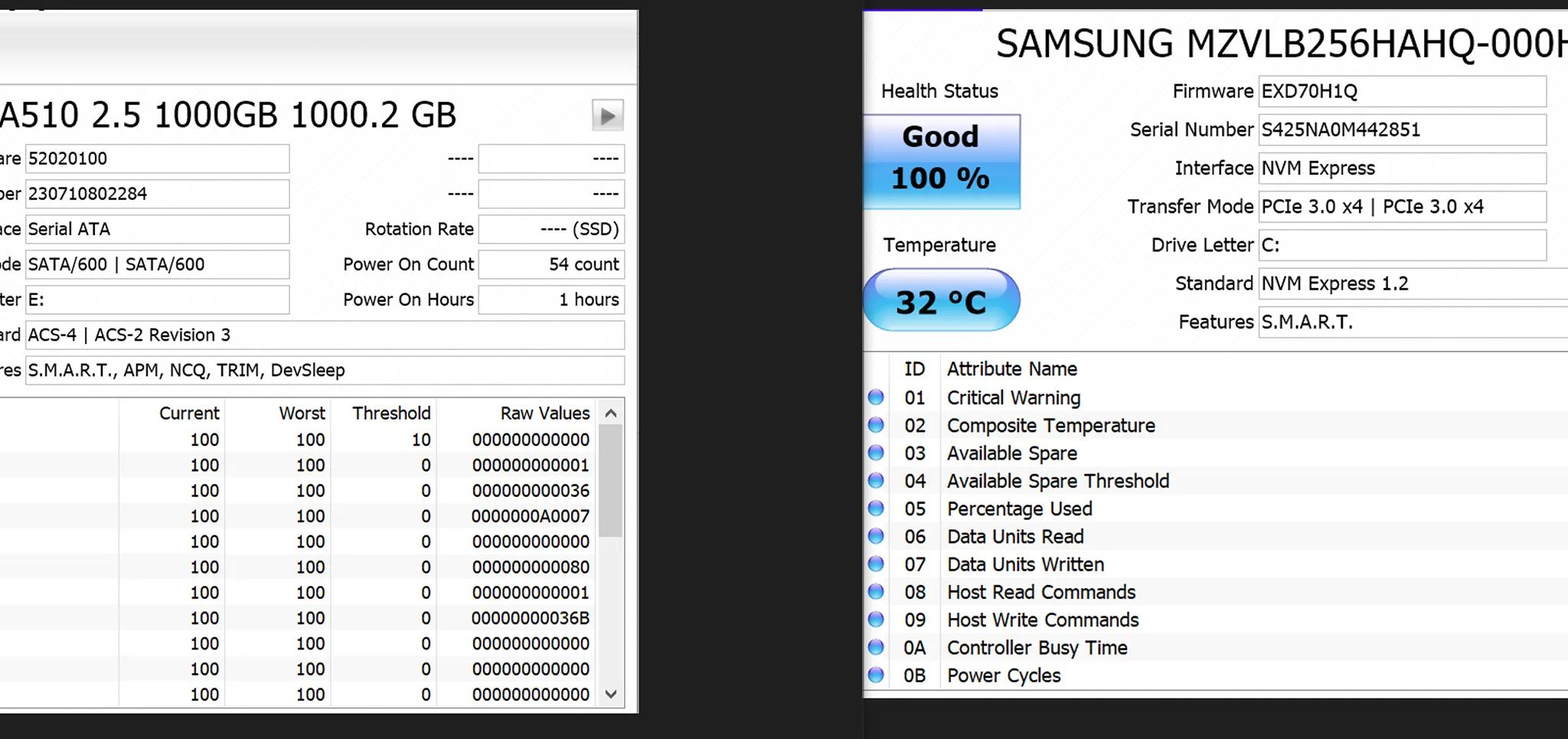
Task: Click the Threshold column header
Action: click(x=391, y=414)
